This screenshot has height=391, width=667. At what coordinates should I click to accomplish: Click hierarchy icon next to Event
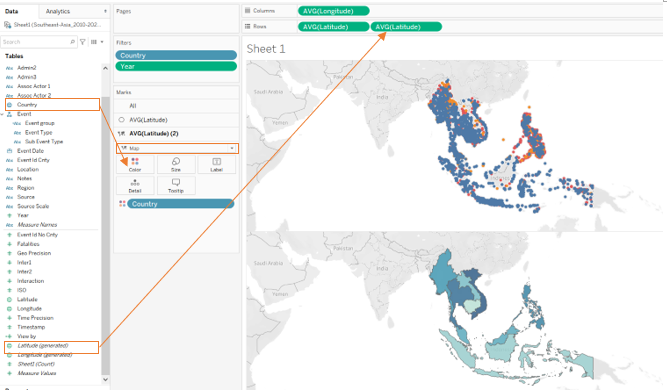click(x=9, y=114)
